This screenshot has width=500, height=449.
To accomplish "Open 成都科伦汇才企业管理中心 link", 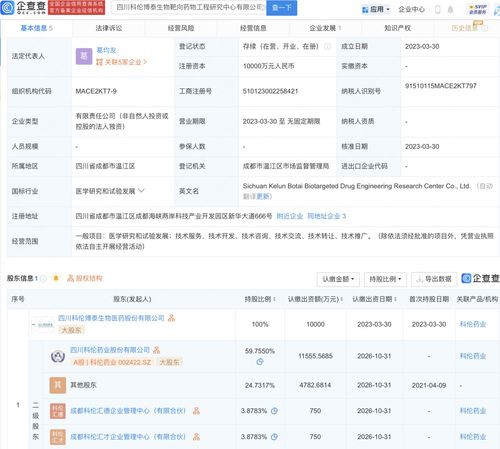I will coord(128,437).
